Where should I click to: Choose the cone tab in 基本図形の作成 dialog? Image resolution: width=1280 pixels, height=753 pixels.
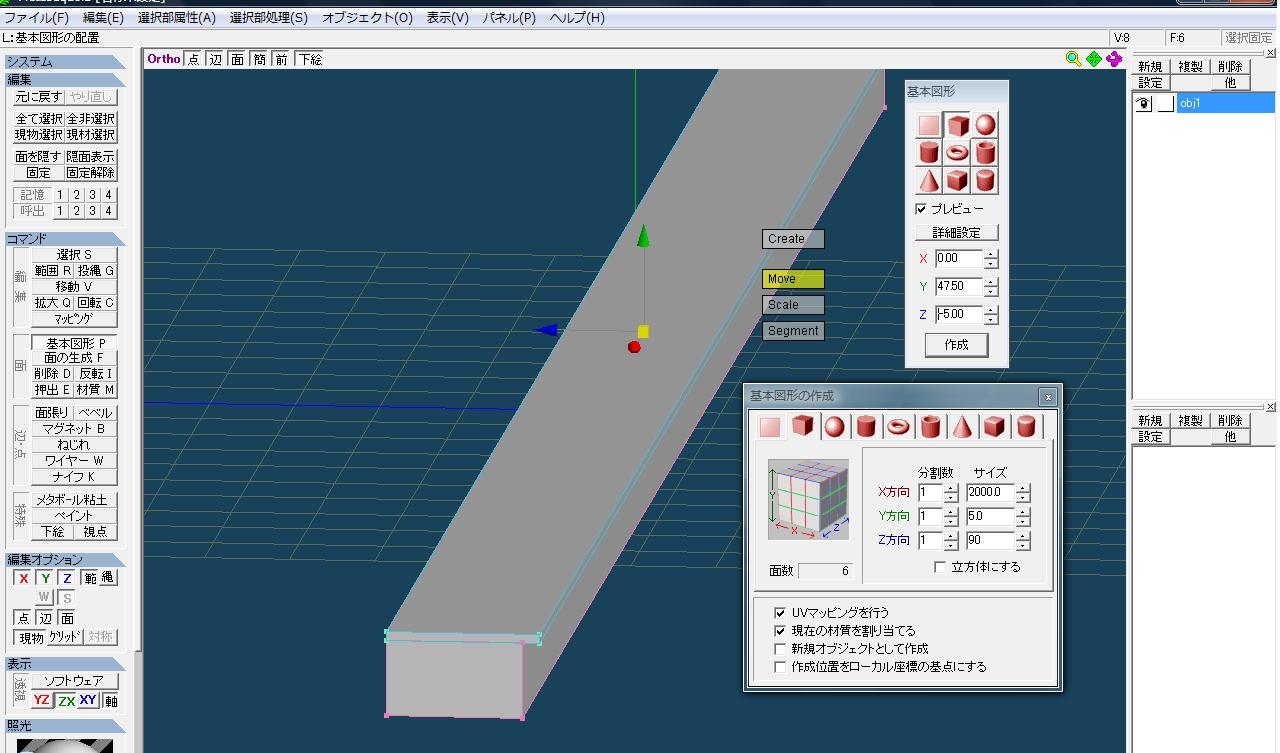[962, 427]
